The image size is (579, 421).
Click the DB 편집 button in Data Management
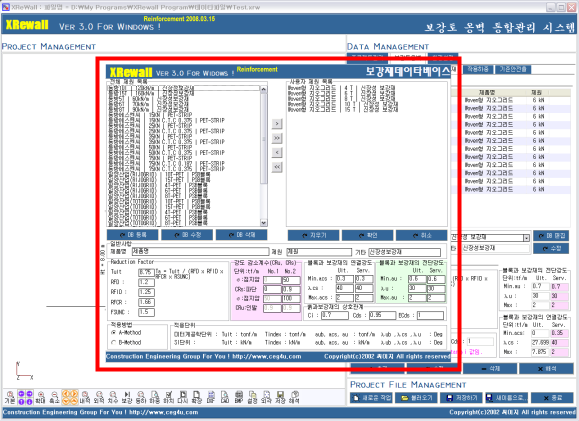[x=551, y=236]
